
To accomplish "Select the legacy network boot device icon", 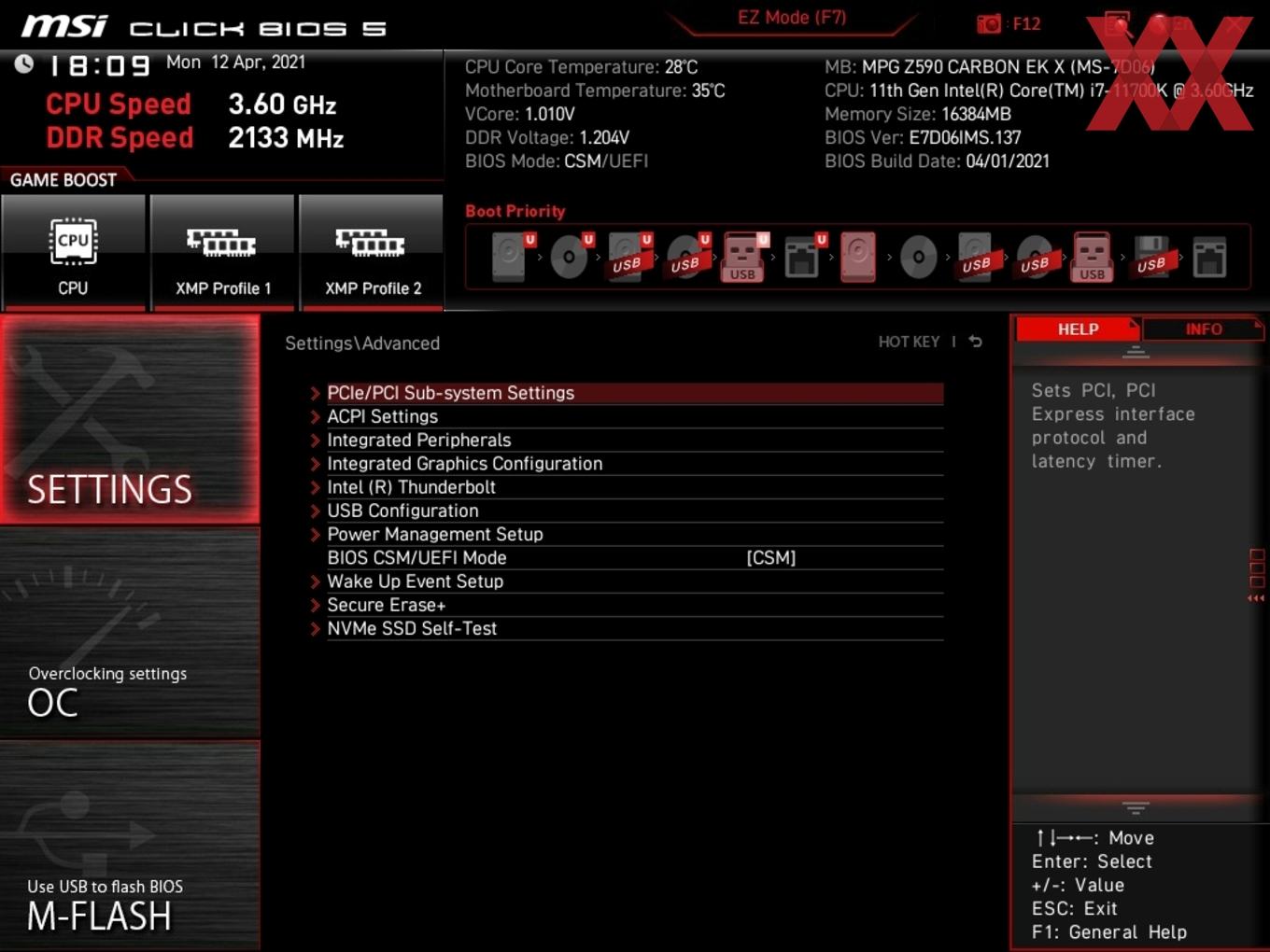I will (1209, 257).
